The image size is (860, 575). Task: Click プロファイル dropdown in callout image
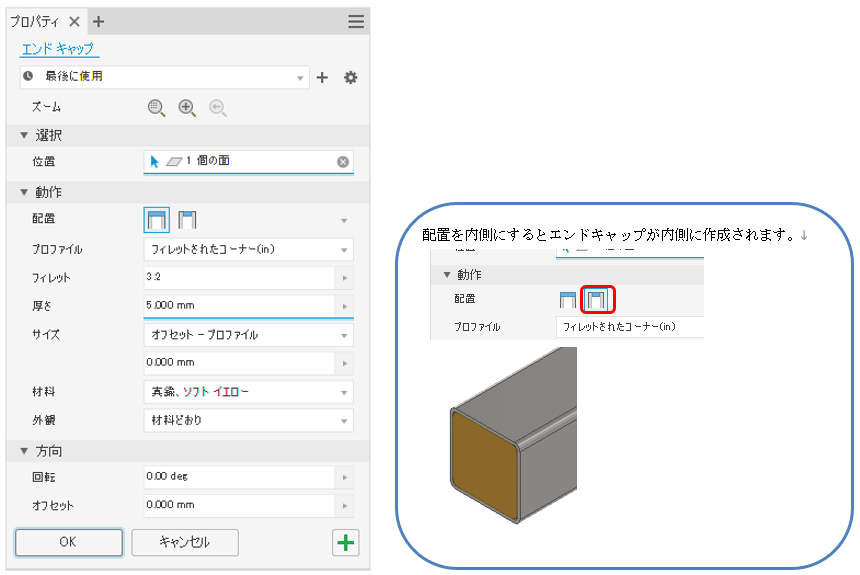click(630, 327)
